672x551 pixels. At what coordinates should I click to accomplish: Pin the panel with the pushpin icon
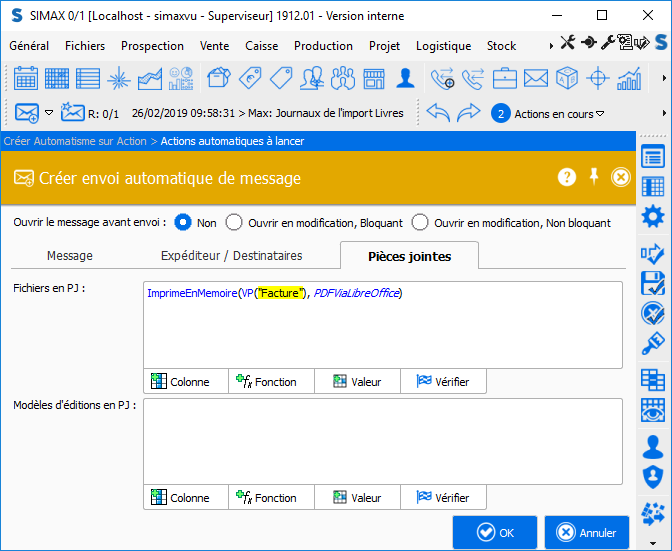click(x=594, y=177)
